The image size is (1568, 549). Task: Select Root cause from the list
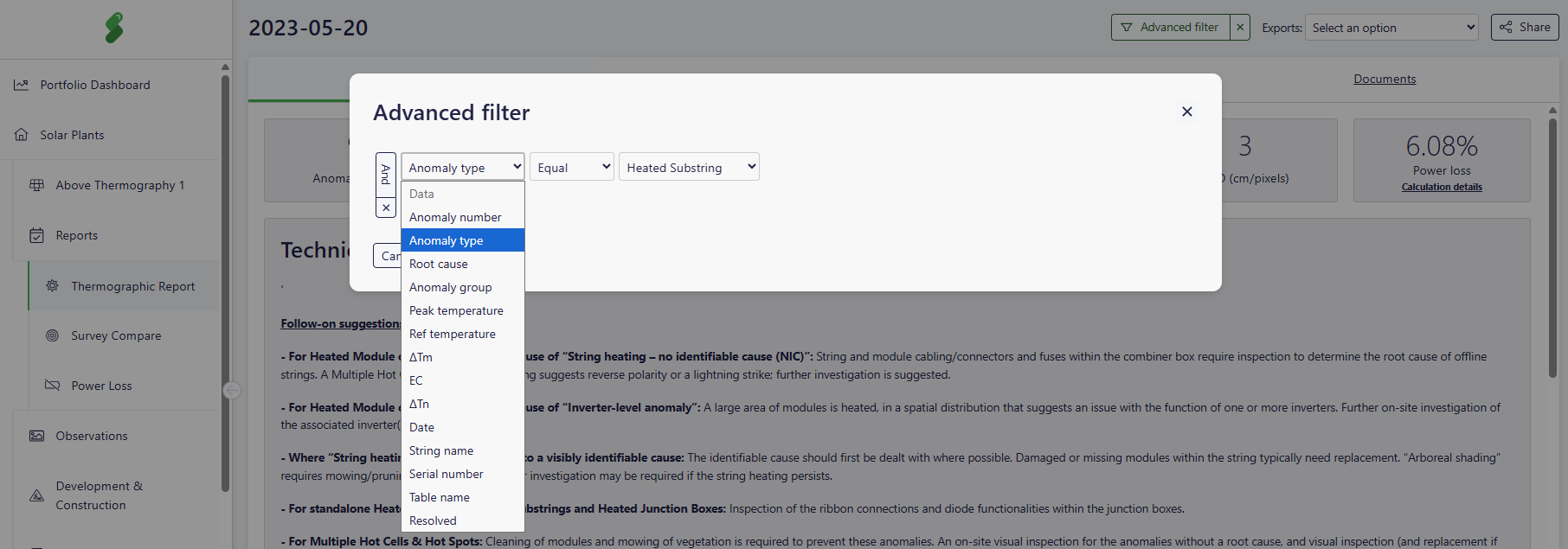point(439,264)
